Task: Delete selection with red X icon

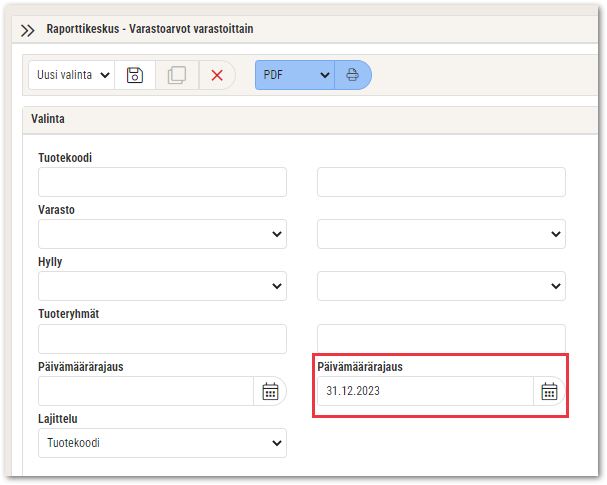Action: [x=217, y=75]
